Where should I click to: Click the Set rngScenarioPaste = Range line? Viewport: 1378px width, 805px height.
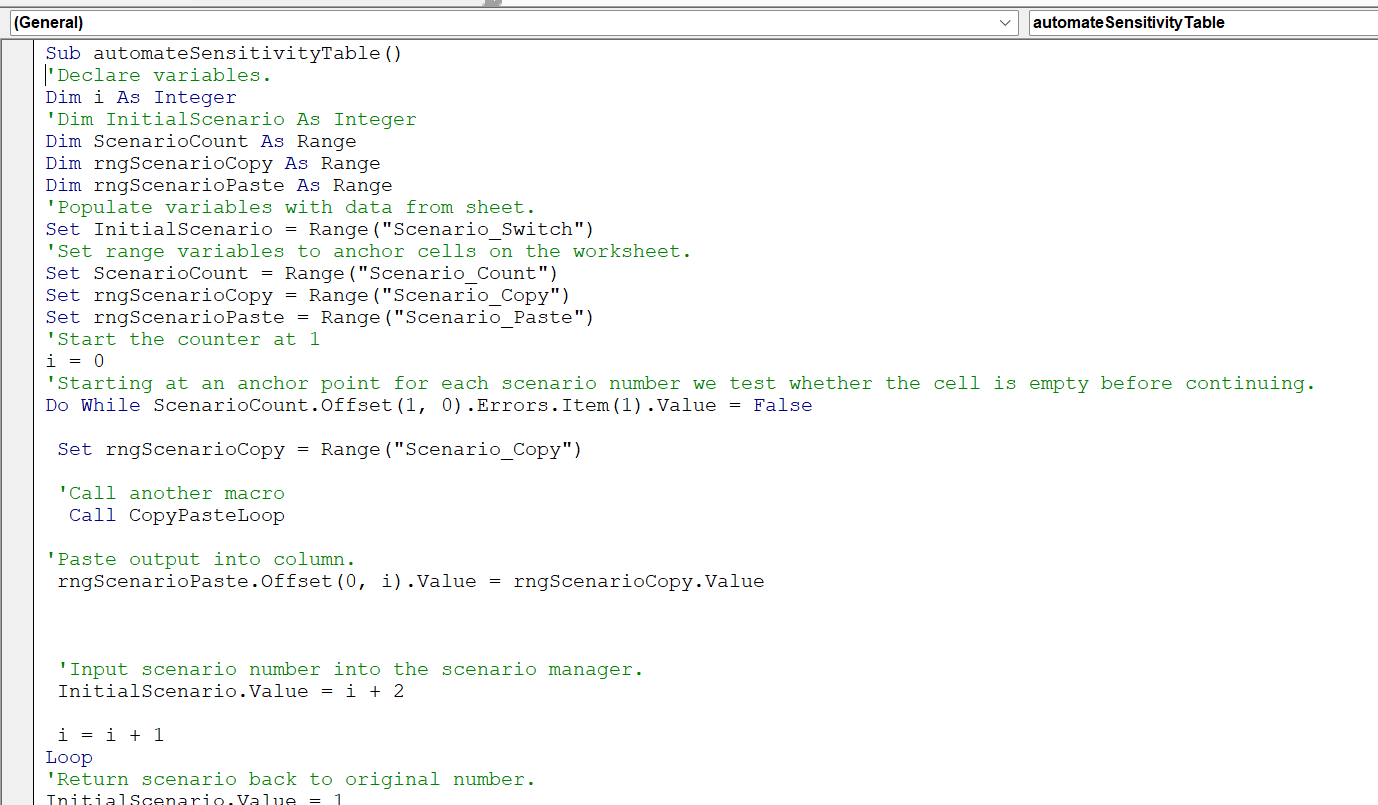320,317
